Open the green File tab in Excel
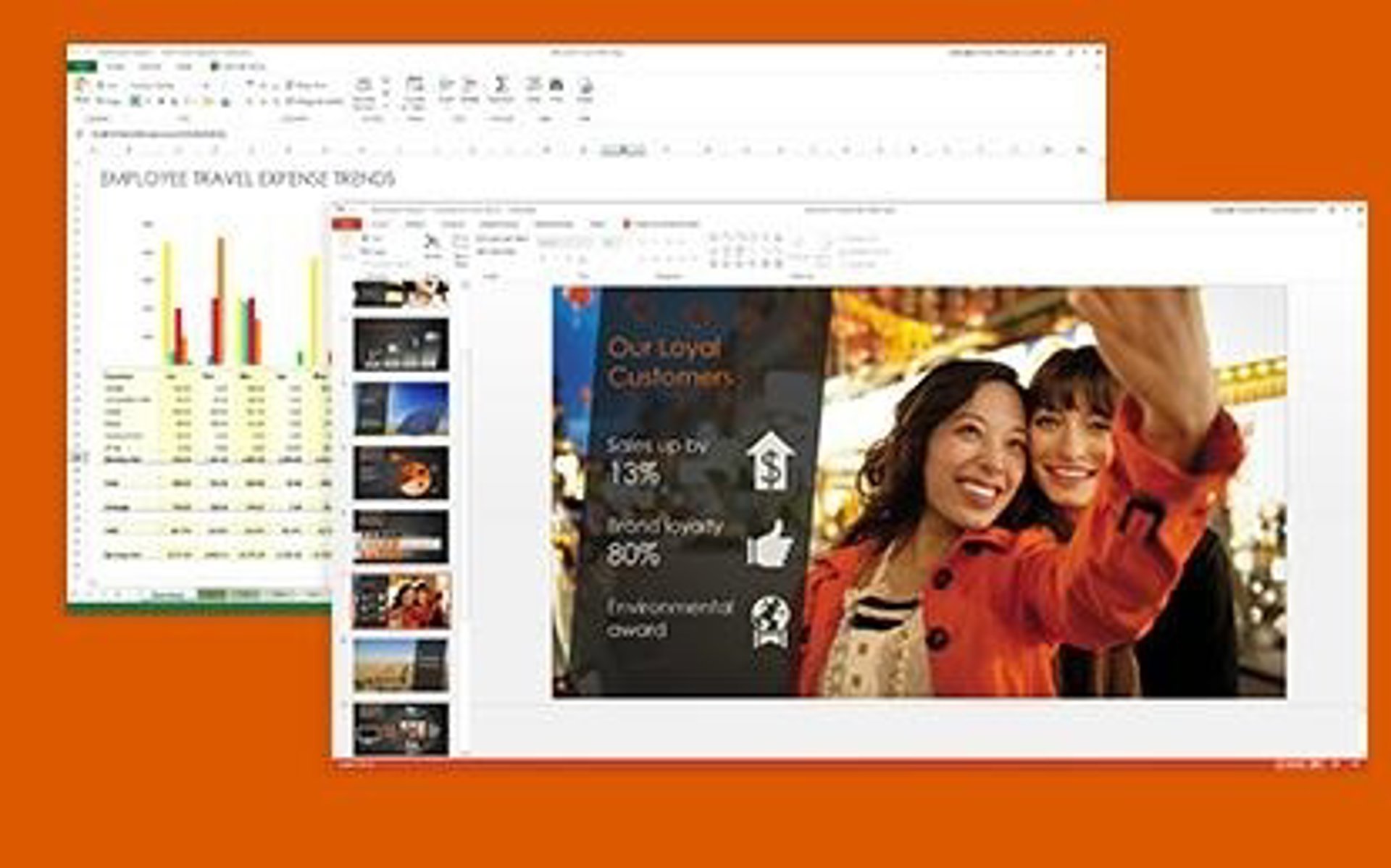1391x868 pixels. point(81,67)
